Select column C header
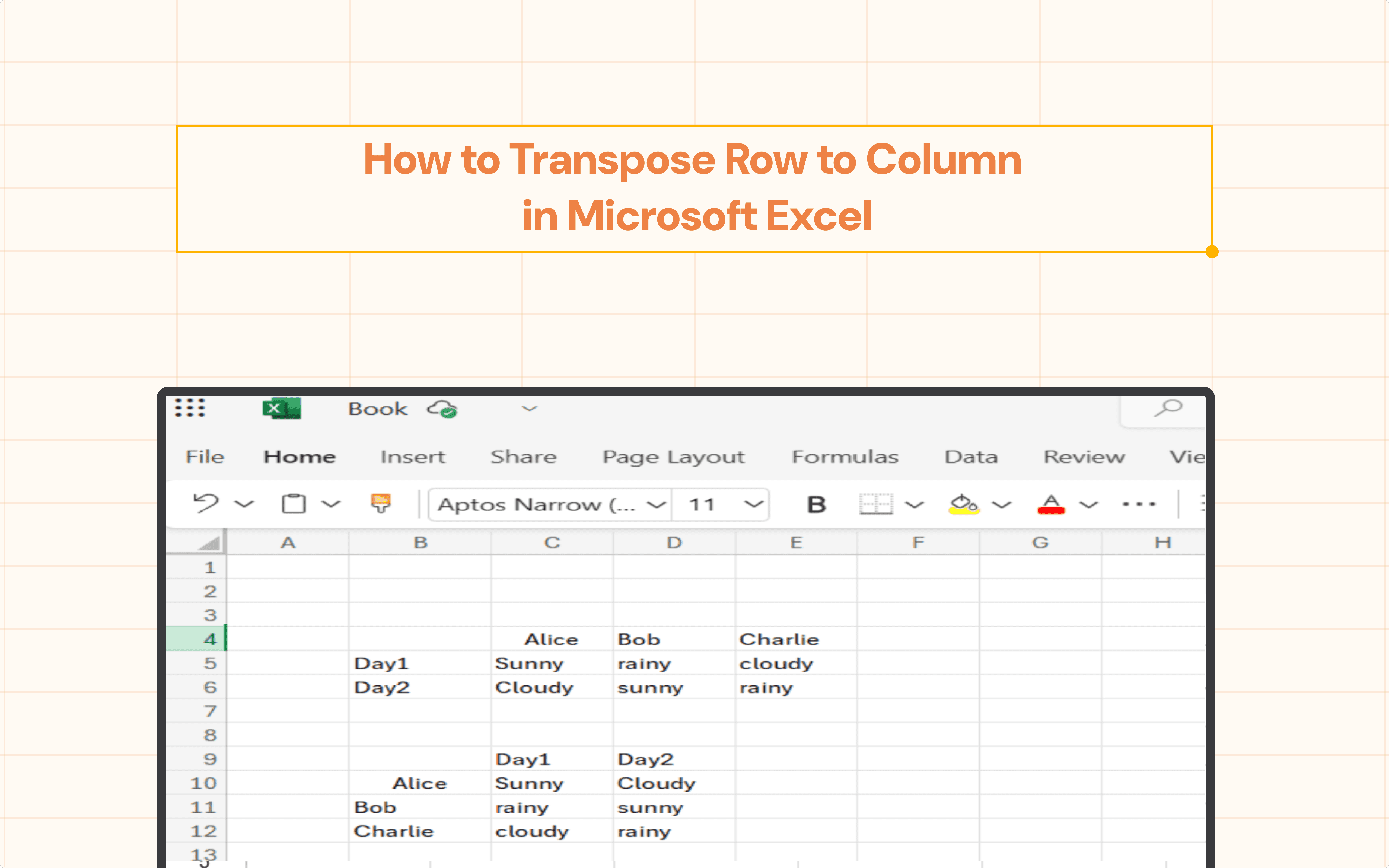1389x868 pixels. pyautogui.click(x=552, y=542)
